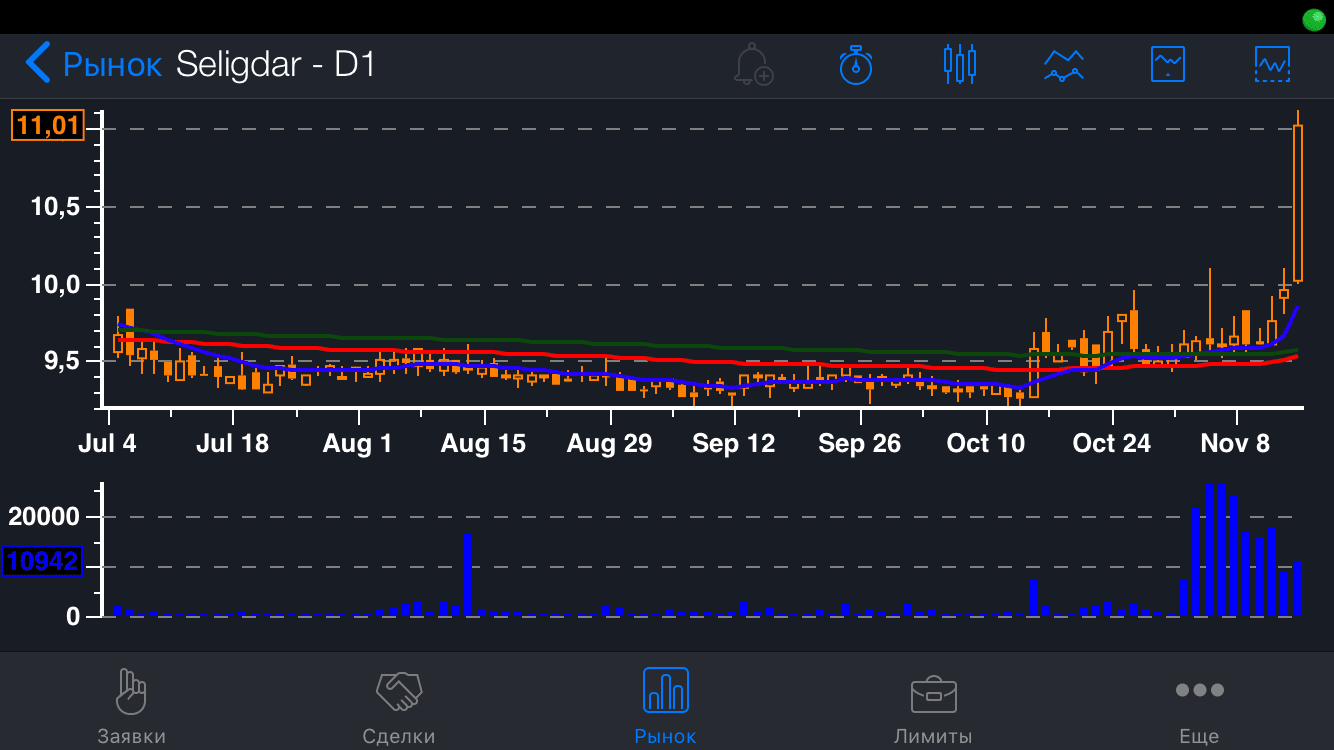
Task: Open indicators via wavy lines icon
Action: tap(1064, 65)
